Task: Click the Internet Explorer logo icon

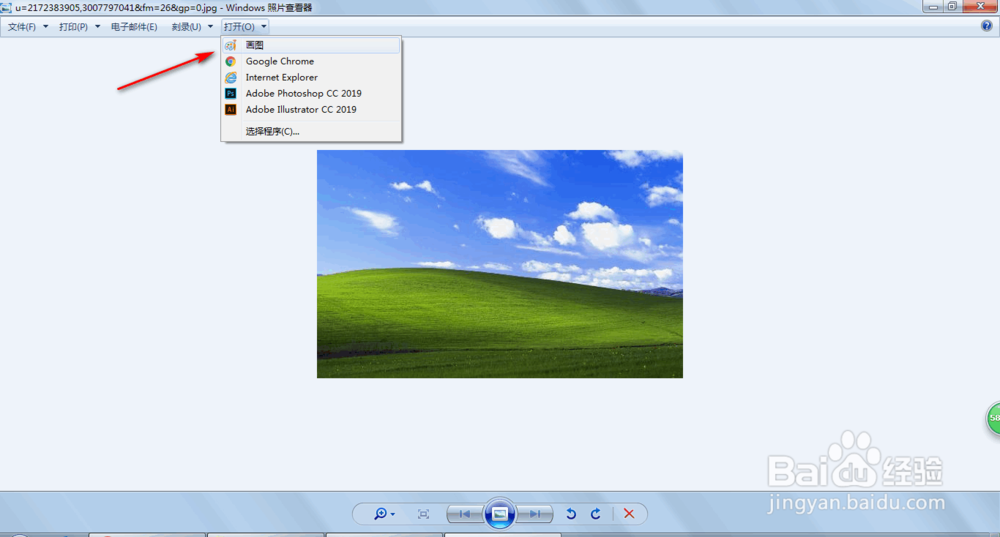Action: [x=231, y=77]
